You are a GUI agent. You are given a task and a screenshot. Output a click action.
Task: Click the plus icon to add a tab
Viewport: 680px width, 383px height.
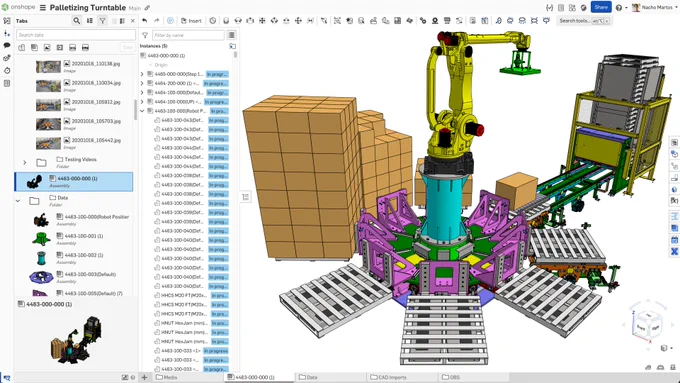pyautogui.click(x=144, y=377)
